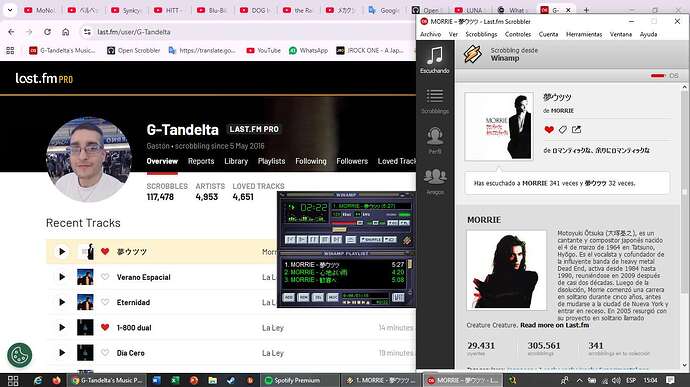690x387 pixels.
Task: Open Playlists tab on Last.fm profile
Action: pyautogui.click(x=272, y=161)
